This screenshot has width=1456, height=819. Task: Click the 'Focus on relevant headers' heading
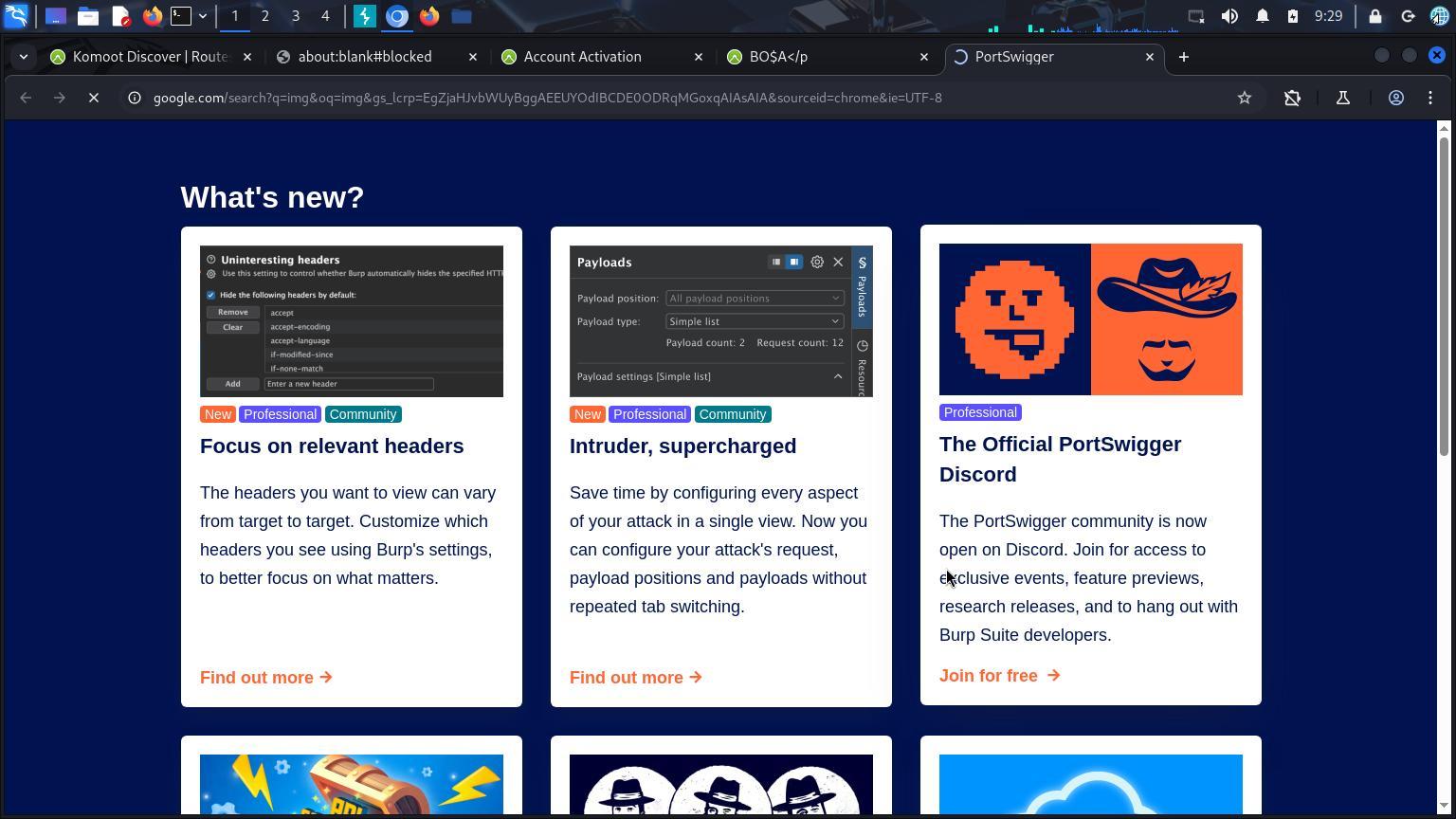[332, 446]
